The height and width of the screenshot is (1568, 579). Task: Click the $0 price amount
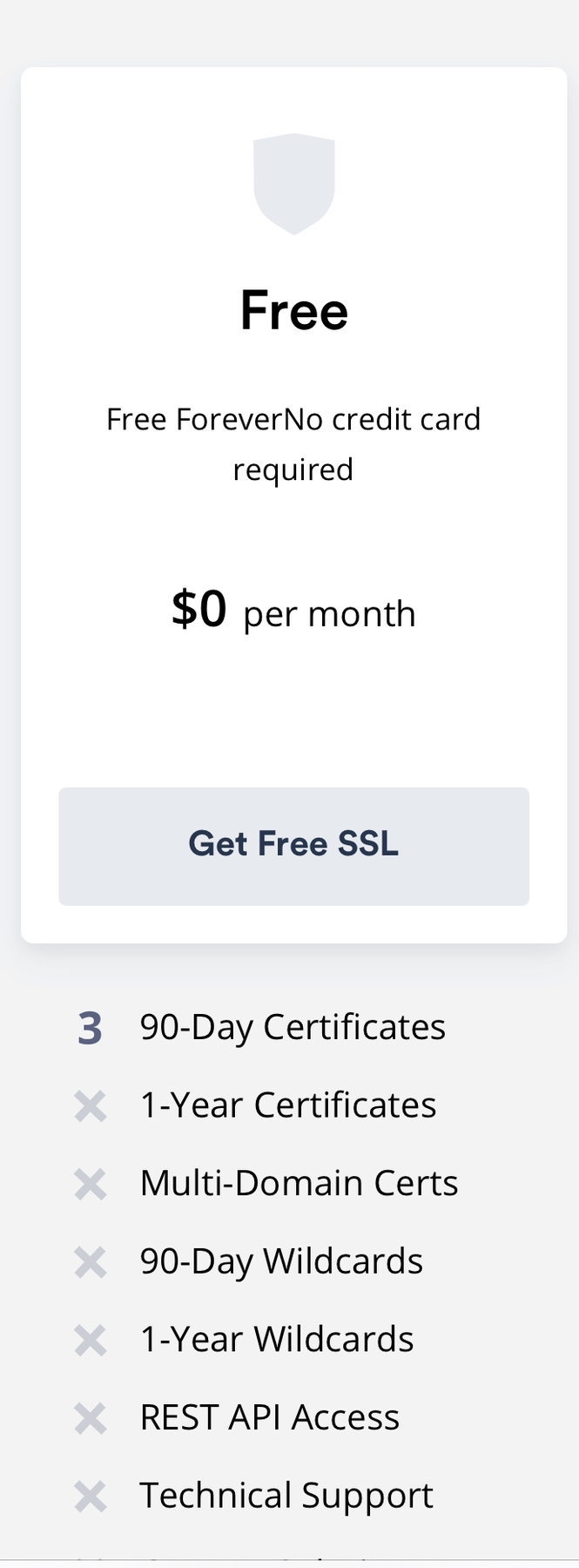(199, 609)
